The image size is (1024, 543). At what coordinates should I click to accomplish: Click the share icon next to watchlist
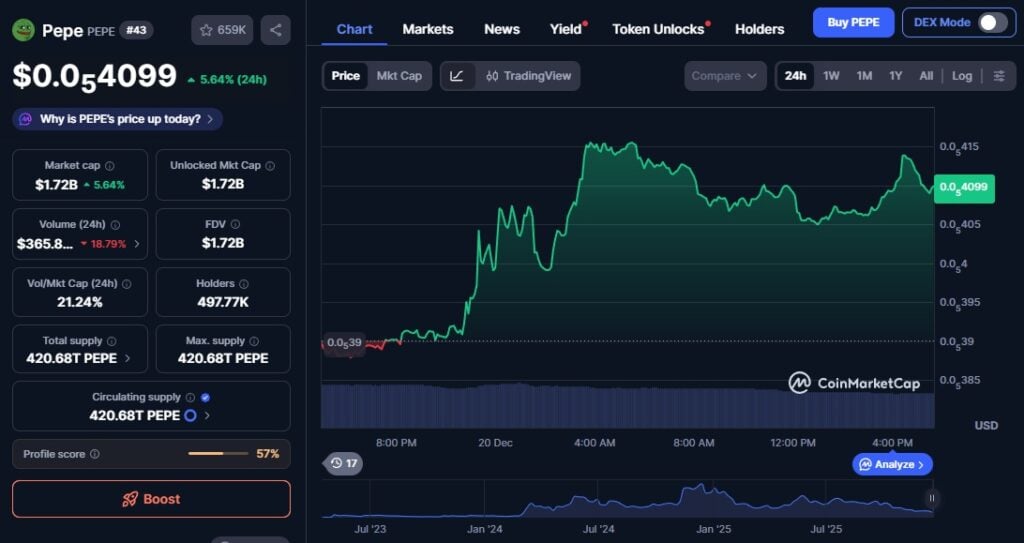coord(275,30)
